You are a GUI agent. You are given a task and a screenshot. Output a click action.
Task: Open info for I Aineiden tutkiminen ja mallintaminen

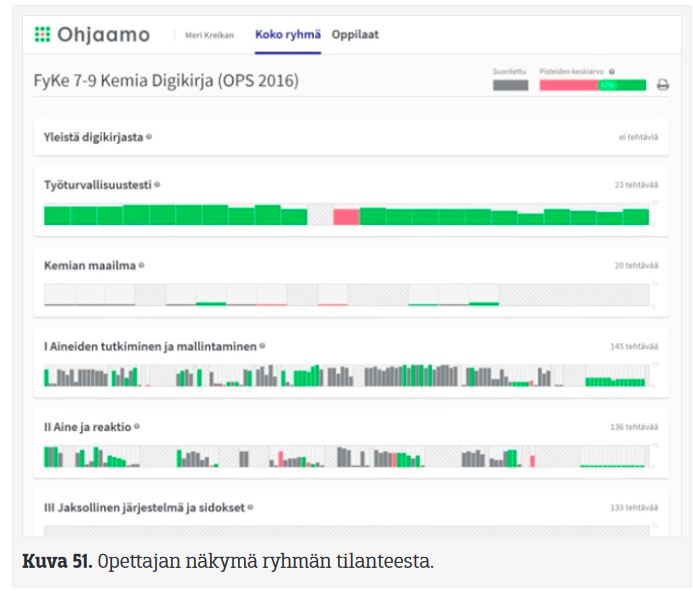pyautogui.click(x=261, y=346)
